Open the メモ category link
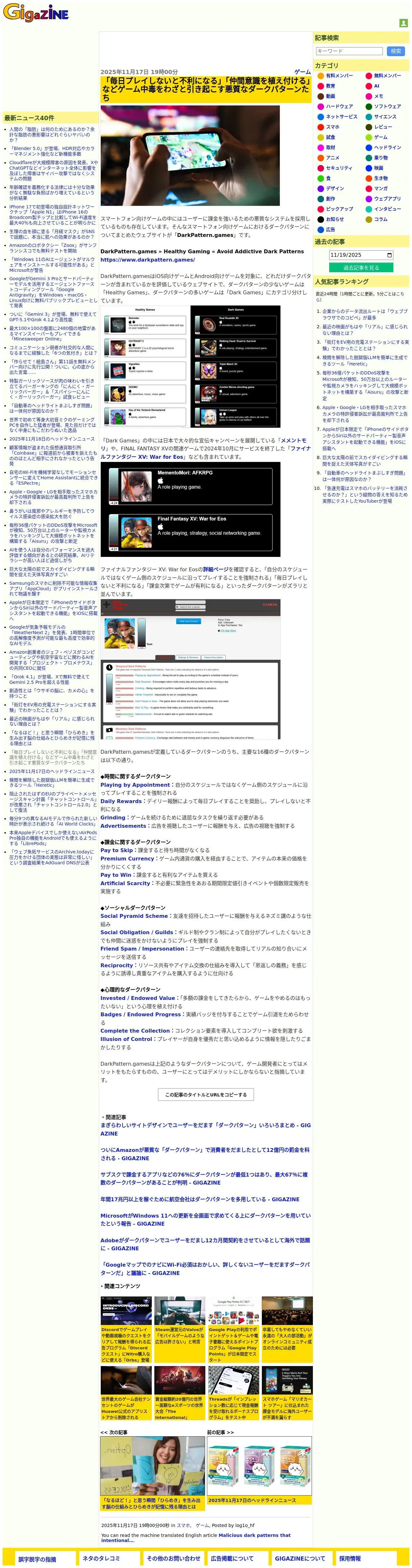The image size is (412, 1568). tap(379, 96)
